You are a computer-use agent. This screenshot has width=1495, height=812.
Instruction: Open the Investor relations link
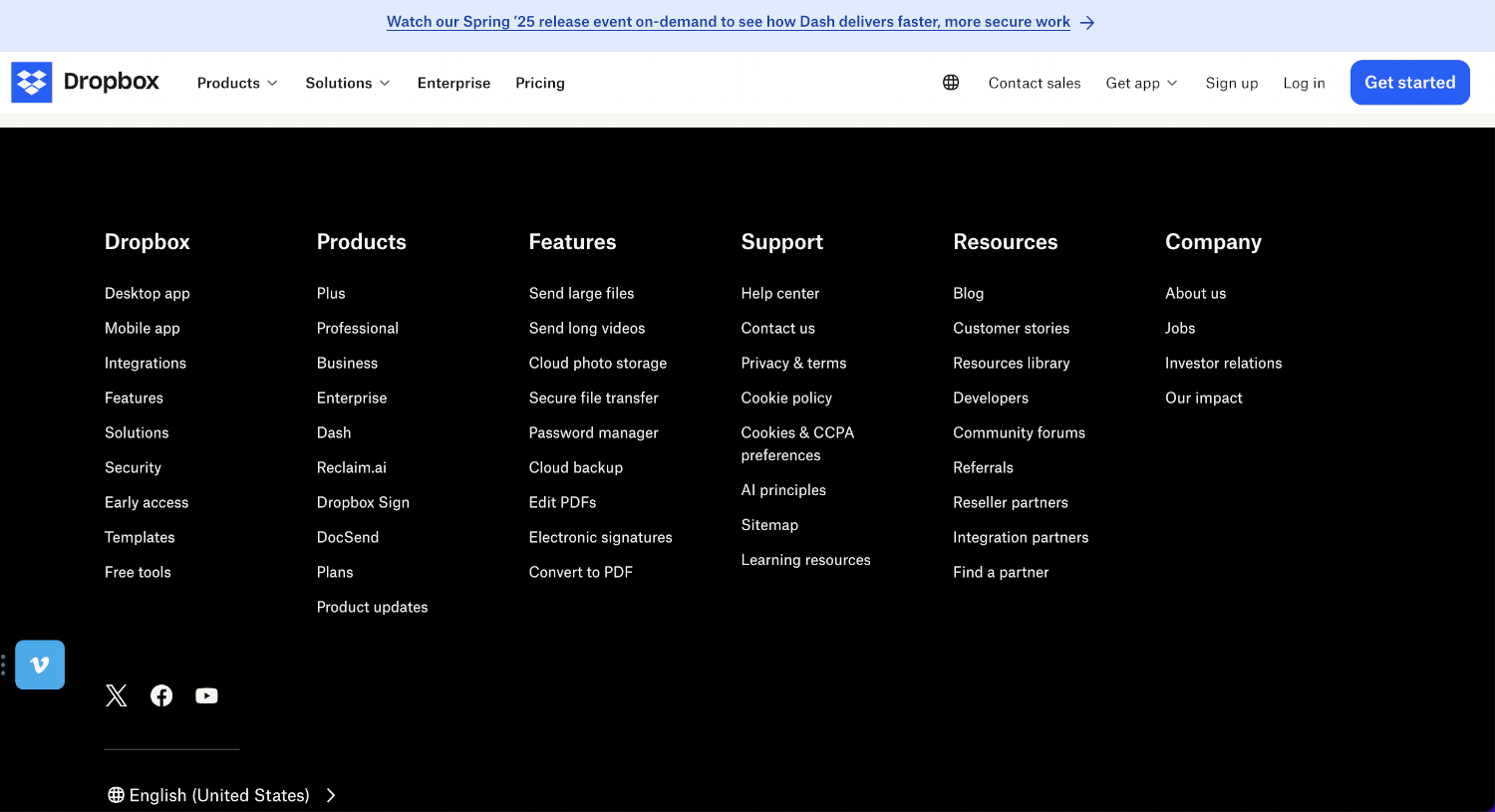(1223, 363)
